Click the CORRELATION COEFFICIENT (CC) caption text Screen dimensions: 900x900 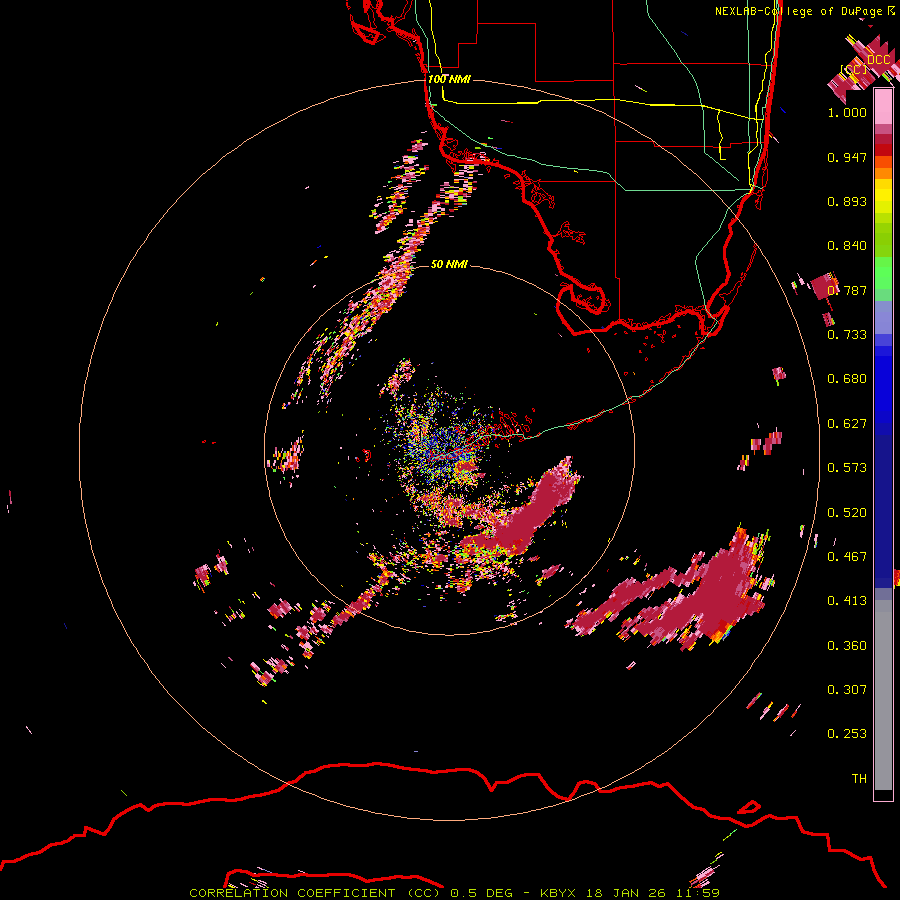pos(315,893)
